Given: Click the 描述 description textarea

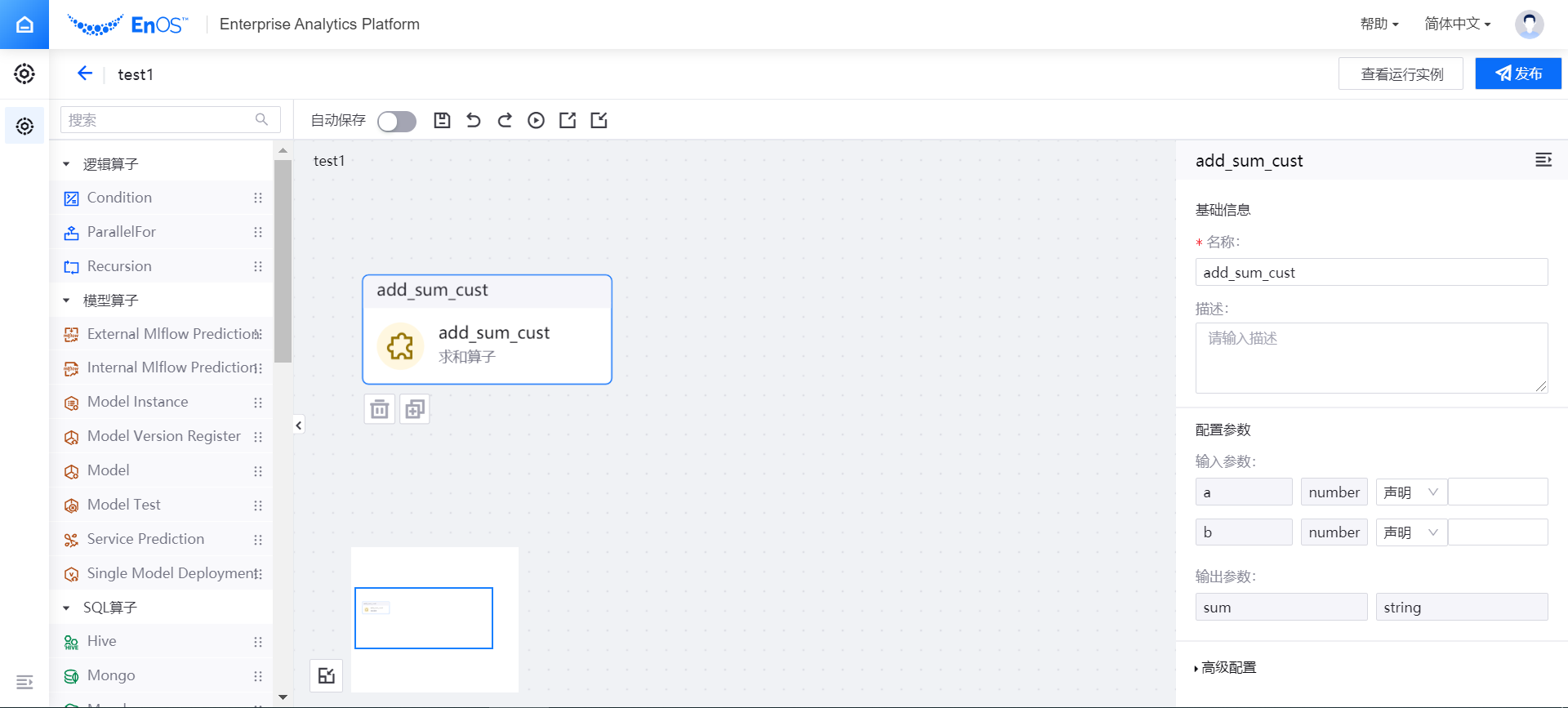Looking at the screenshot, I should 1371,358.
